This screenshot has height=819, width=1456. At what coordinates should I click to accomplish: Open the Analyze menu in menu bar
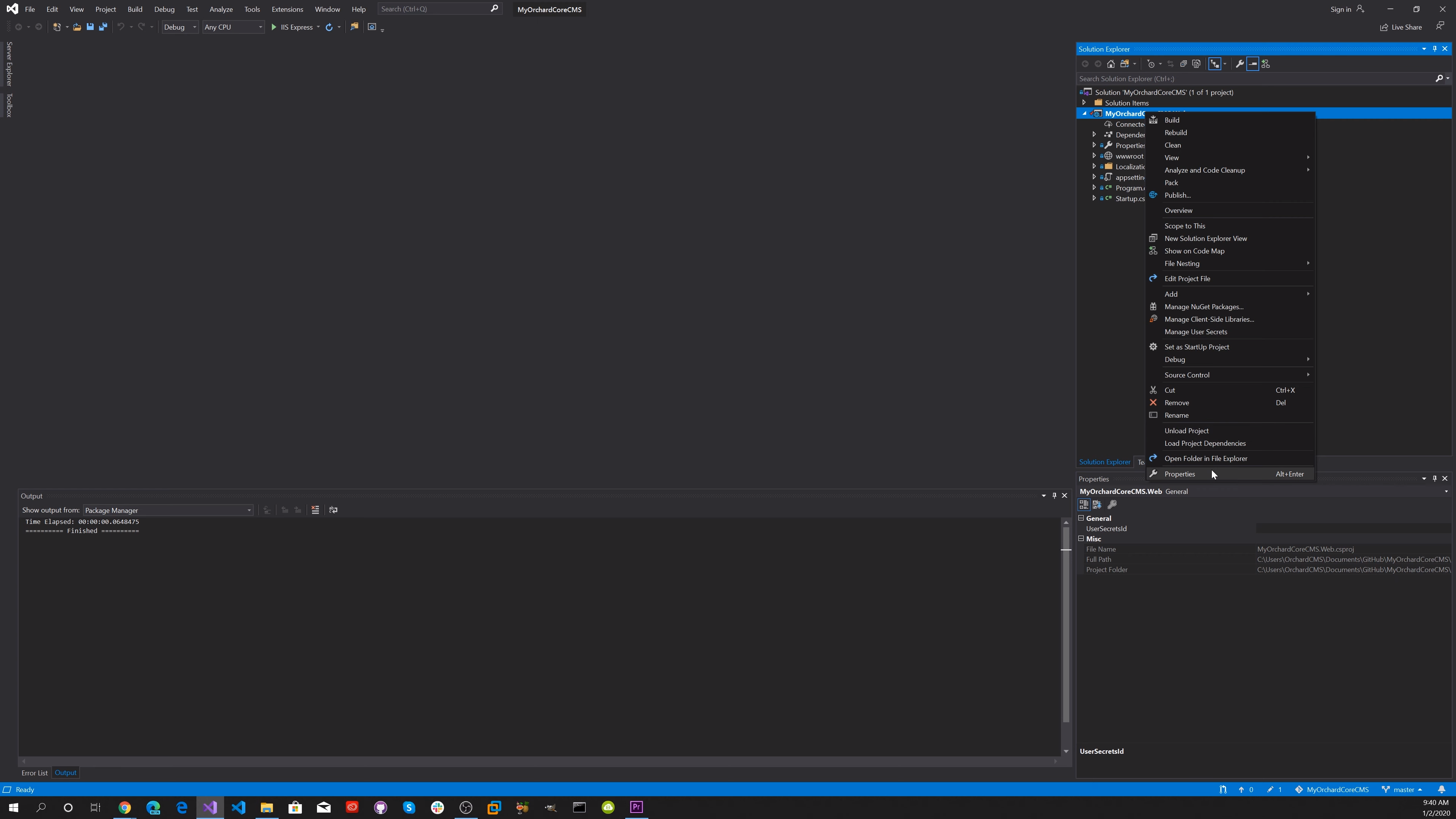point(221,9)
